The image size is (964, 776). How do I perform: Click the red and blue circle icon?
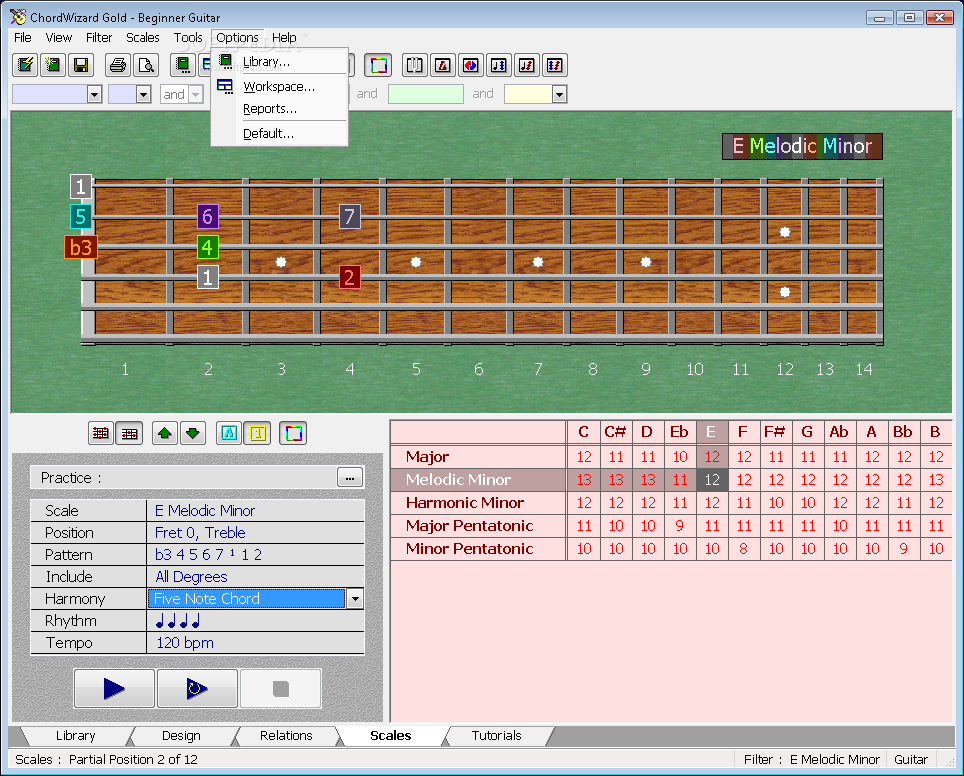(x=470, y=65)
